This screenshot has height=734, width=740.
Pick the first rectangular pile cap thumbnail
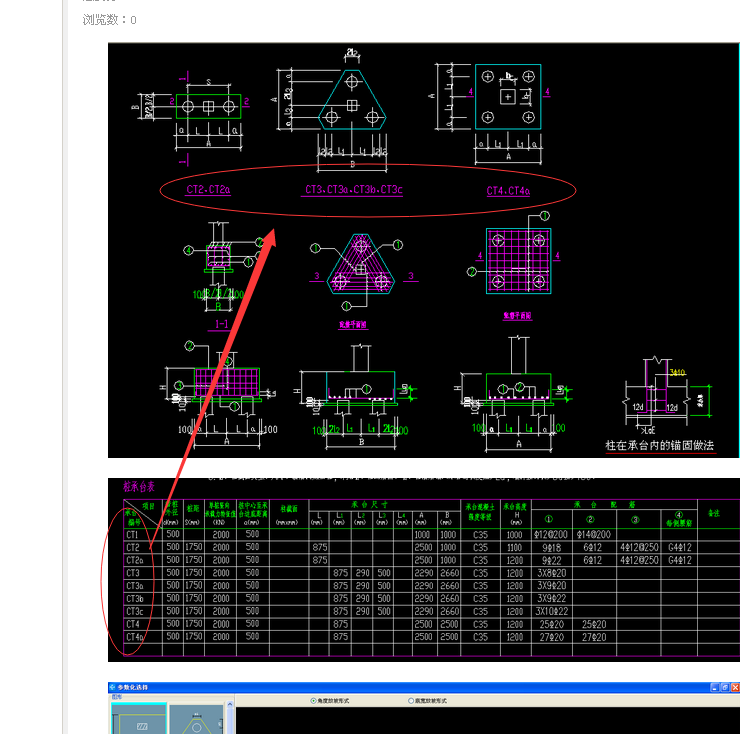click(139, 718)
